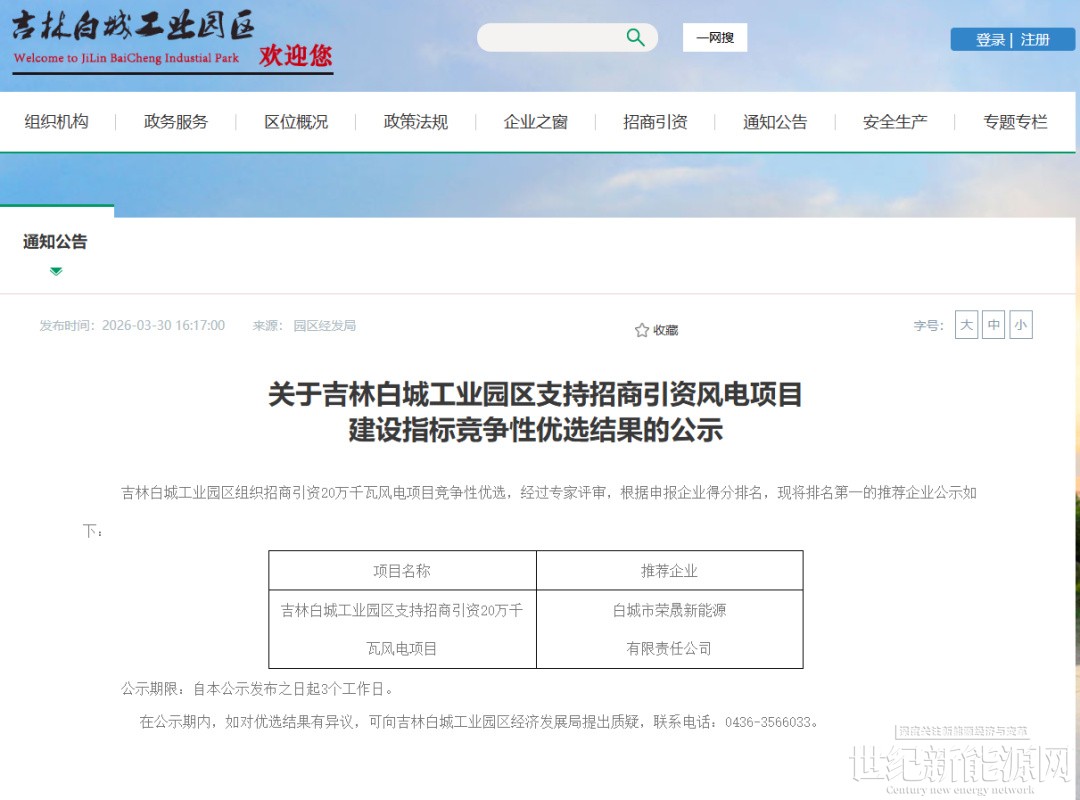Click the 注册 register link
Image resolution: width=1080 pixels, height=800 pixels.
[x=1035, y=40]
